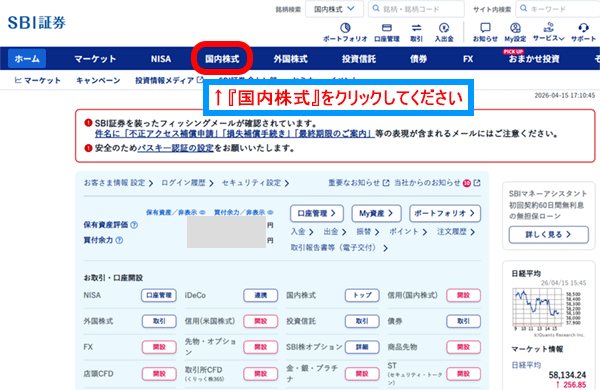Open the 入金 link
This screenshot has height=390, width=600.
click(302, 232)
